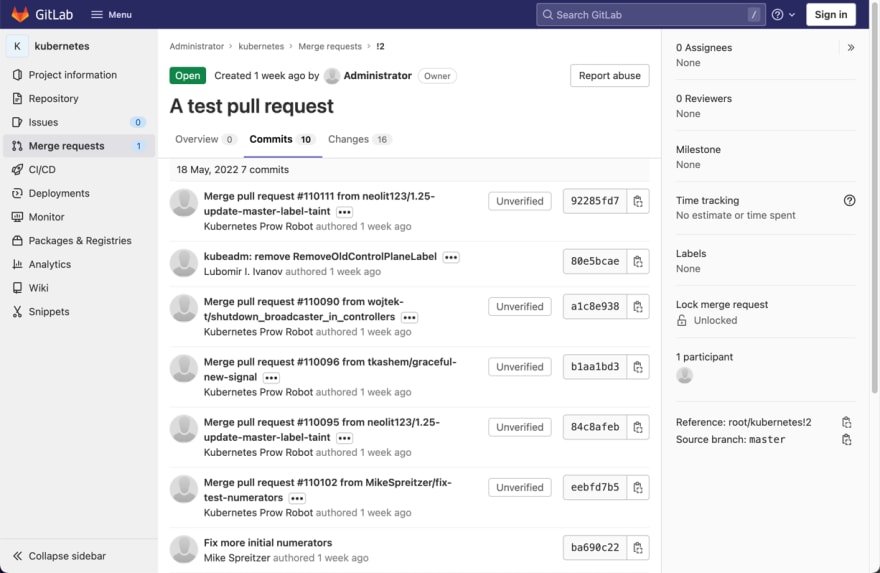Copy commit SHA a1c8e938

[x=638, y=306]
